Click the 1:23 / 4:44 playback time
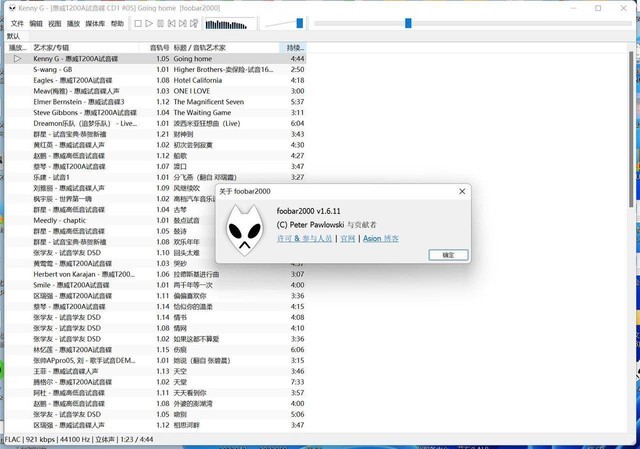640x449 pixels. [137, 440]
